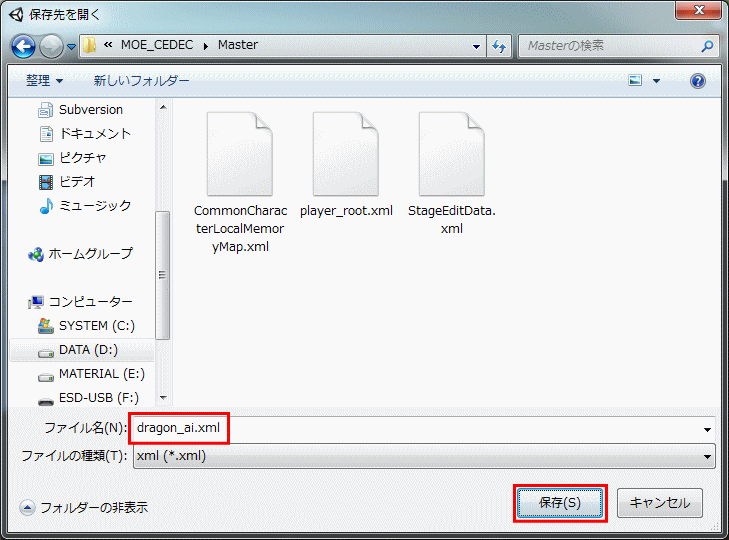Select the CommonCharacterLocalMemoryMap.xml file icon
729x540 pixels.
[x=239, y=154]
